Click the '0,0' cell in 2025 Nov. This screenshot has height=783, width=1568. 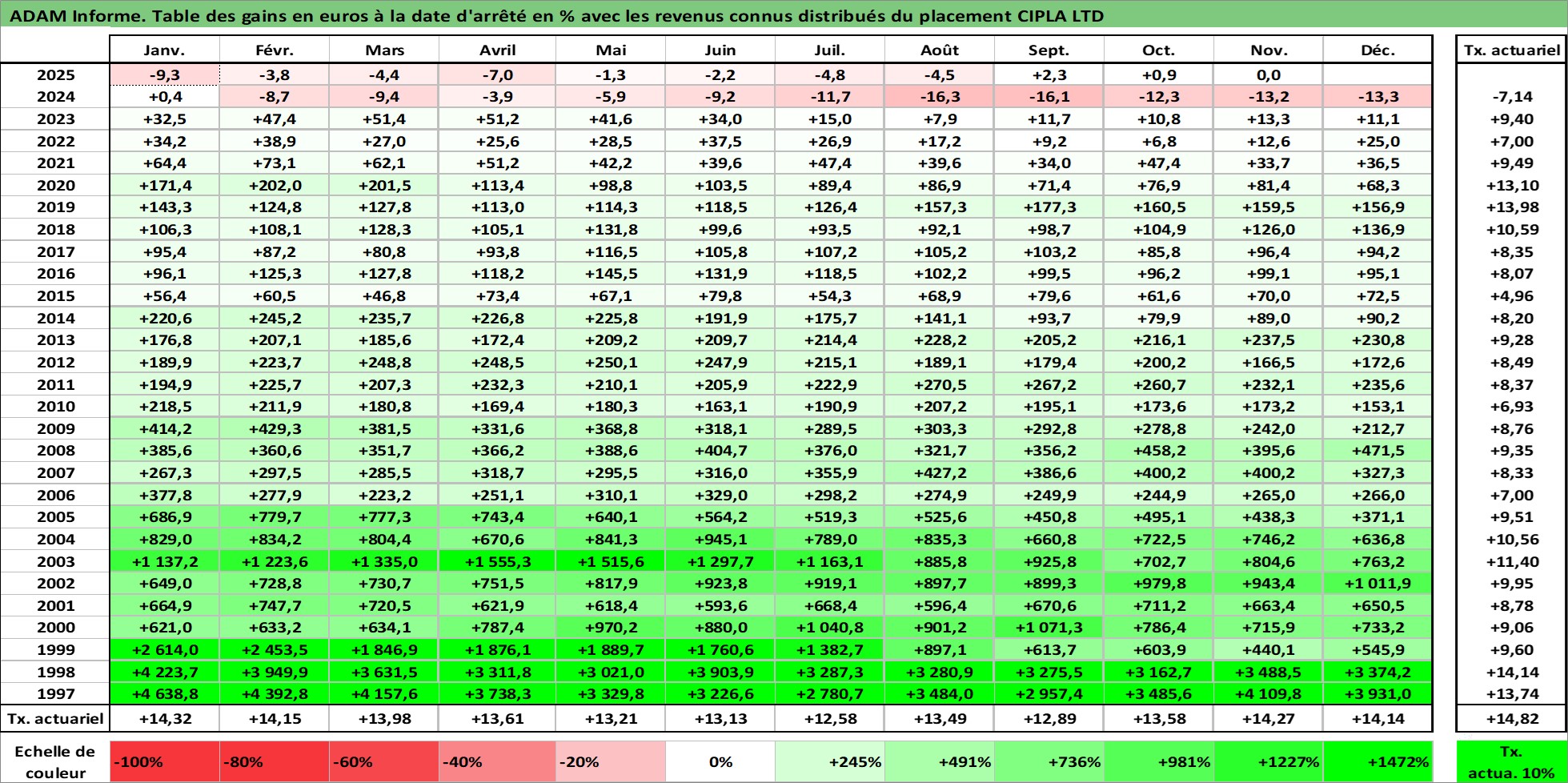tap(1268, 75)
